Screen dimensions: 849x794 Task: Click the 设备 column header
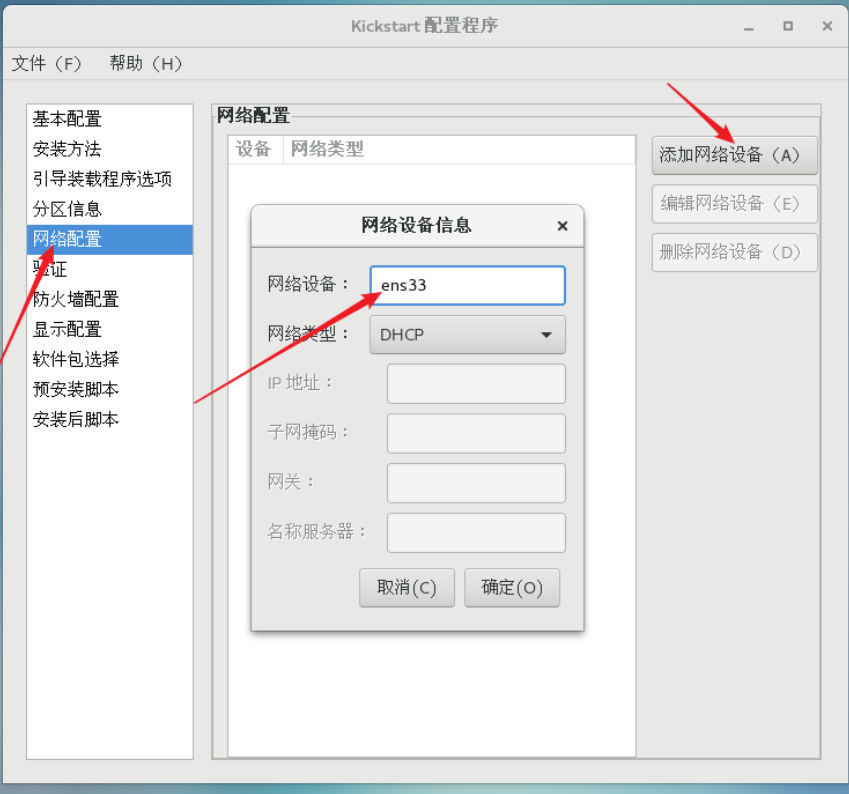[x=255, y=149]
